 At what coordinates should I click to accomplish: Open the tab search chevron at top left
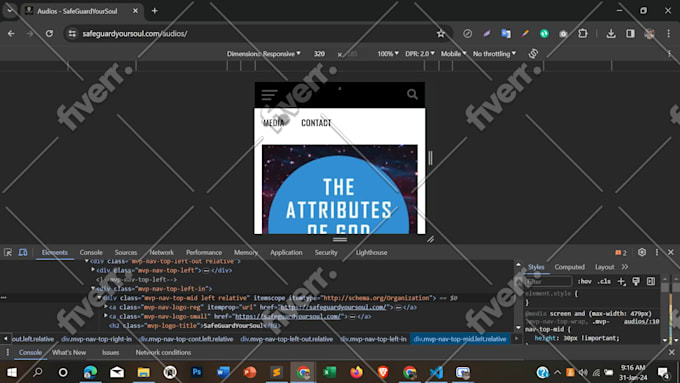pos(10,10)
